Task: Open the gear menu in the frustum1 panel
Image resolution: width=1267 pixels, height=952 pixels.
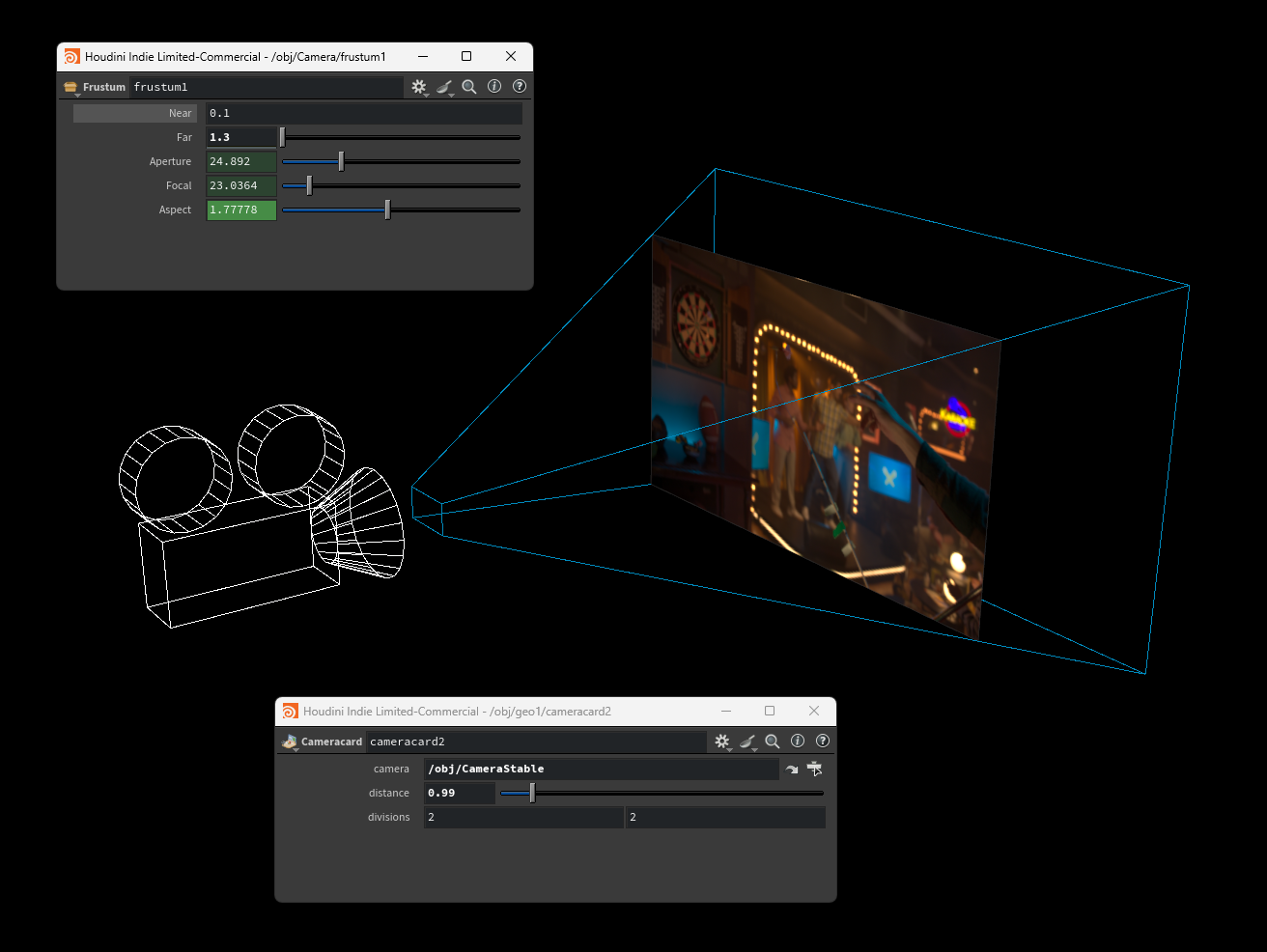Action: [419, 87]
